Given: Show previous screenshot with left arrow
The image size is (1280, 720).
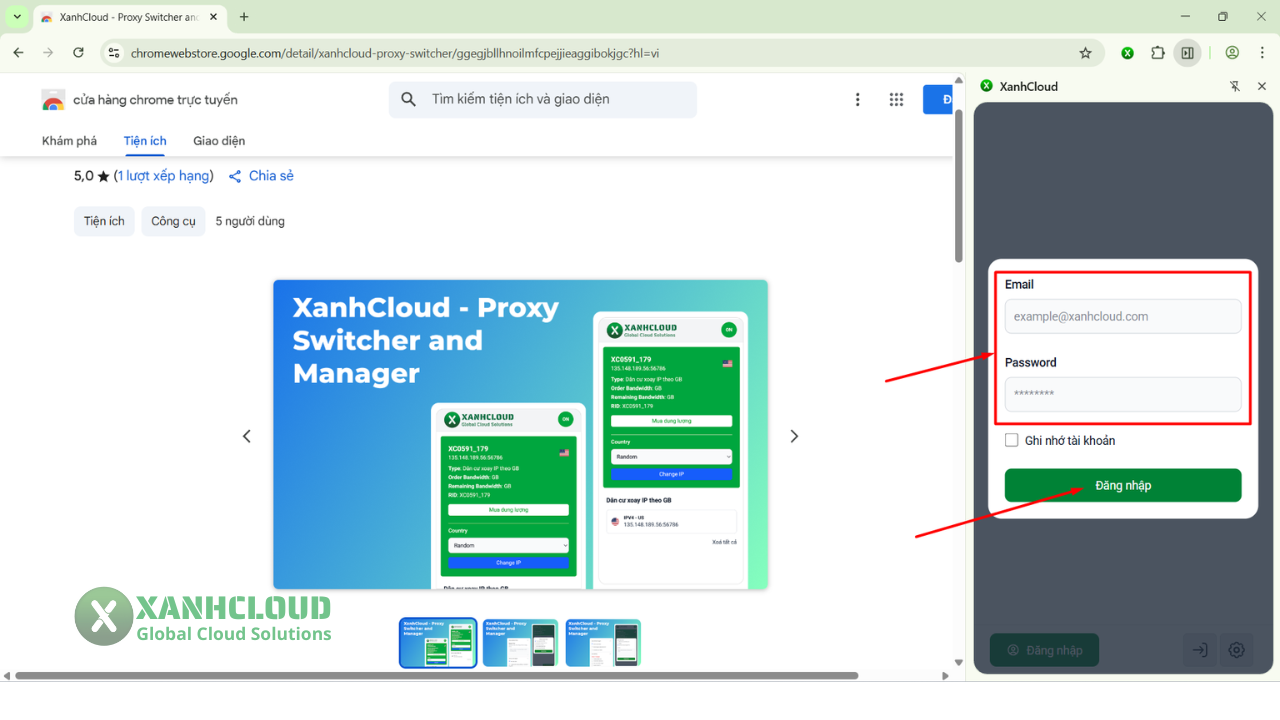Looking at the screenshot, I should coord(247,436).
